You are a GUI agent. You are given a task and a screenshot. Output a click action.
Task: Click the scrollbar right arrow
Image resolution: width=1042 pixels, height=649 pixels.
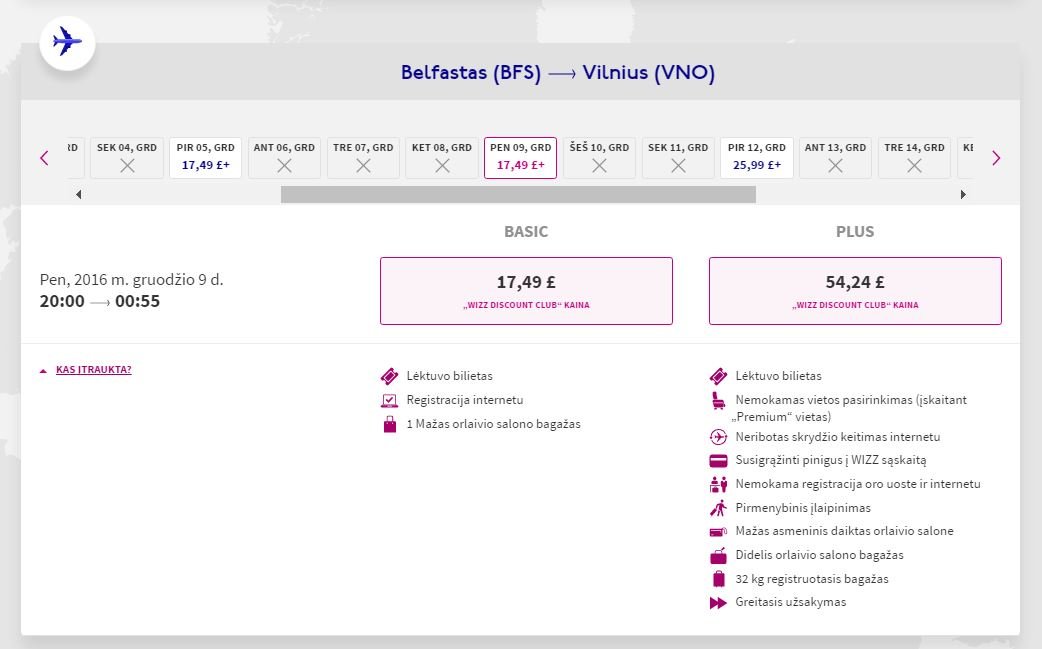click(x=963, y=195)
